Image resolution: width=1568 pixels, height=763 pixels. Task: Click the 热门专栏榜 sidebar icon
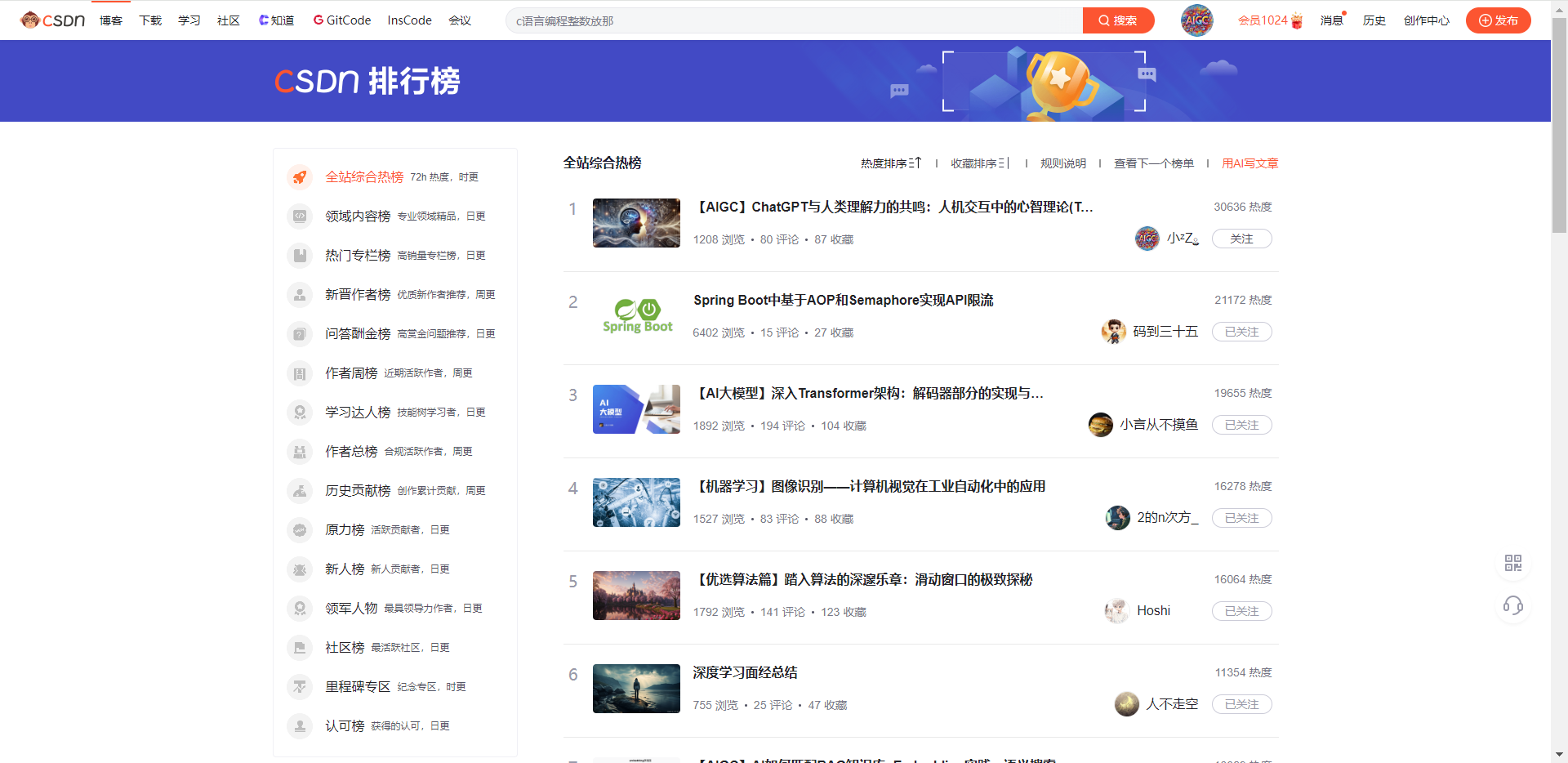pyautogui.click(x=300, y=256)
